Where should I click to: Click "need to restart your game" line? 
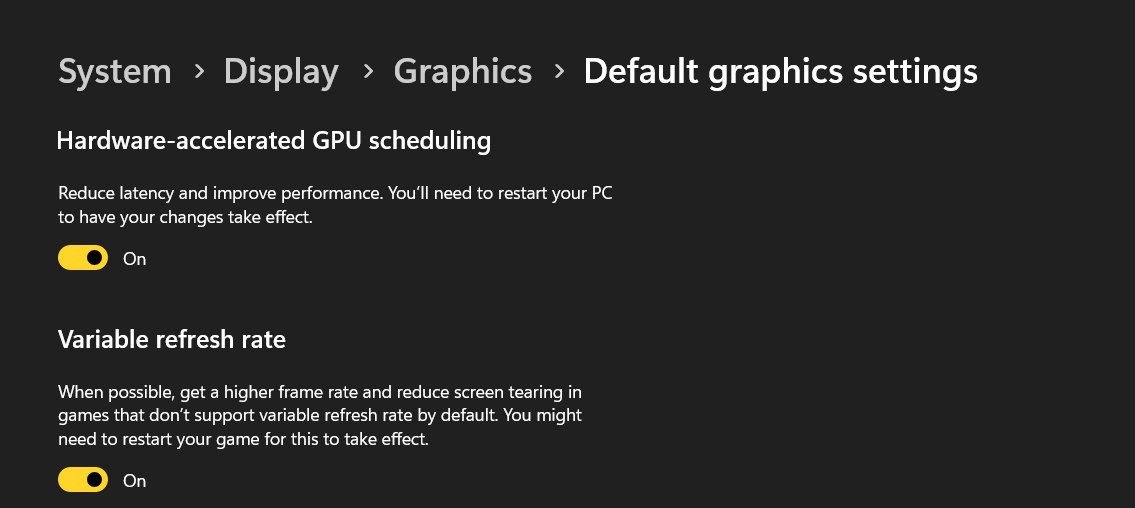(x=243, y=438)
